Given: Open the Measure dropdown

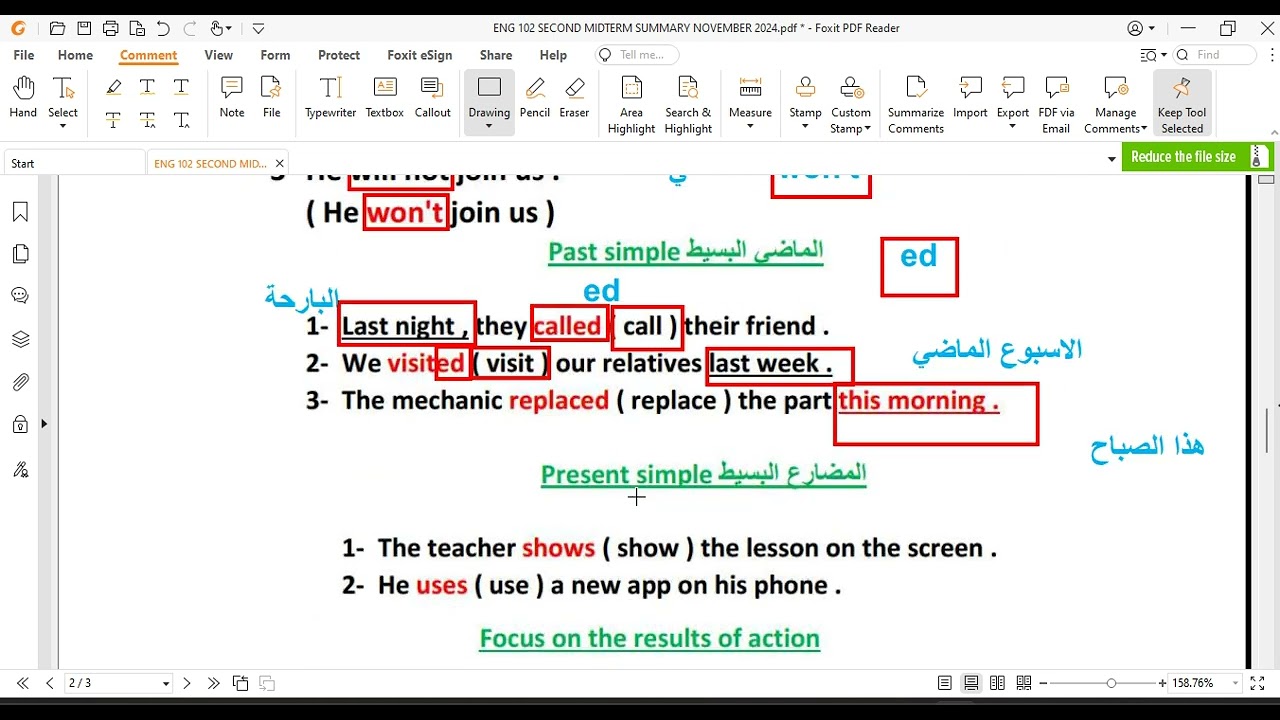Looking at the screenshot, I should coord(750,126).
